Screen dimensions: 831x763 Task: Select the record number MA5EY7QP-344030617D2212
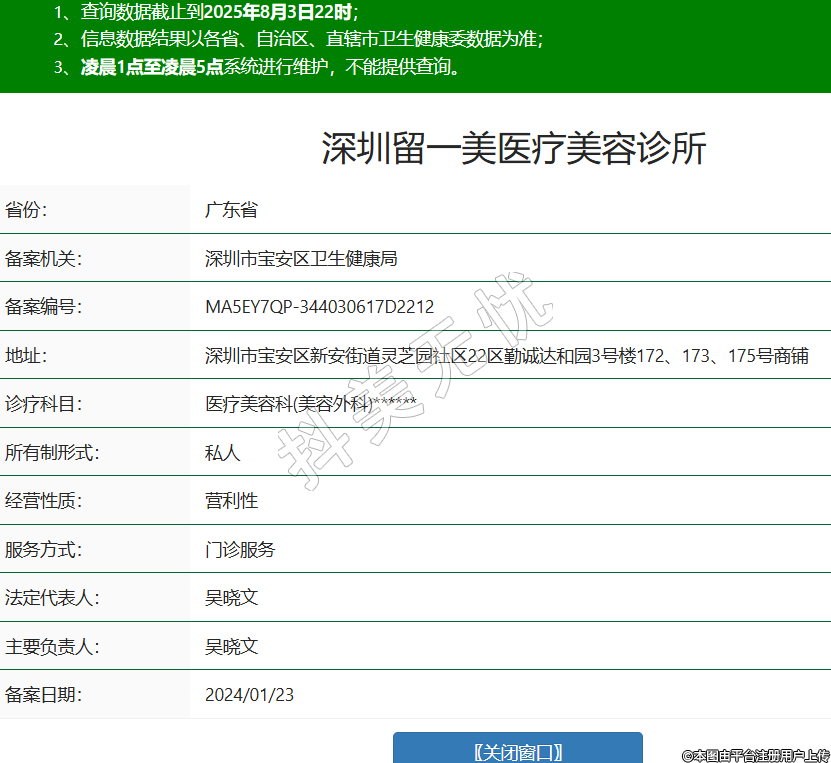[x=319, y=307]
